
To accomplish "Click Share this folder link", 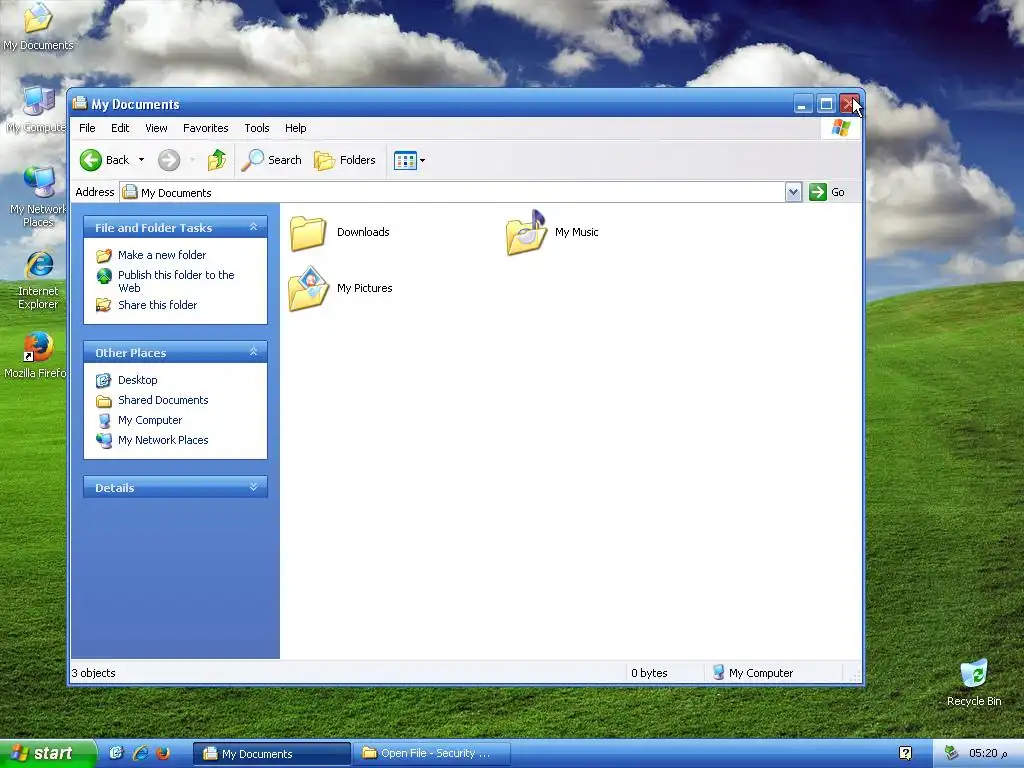I will coord(157,305).
